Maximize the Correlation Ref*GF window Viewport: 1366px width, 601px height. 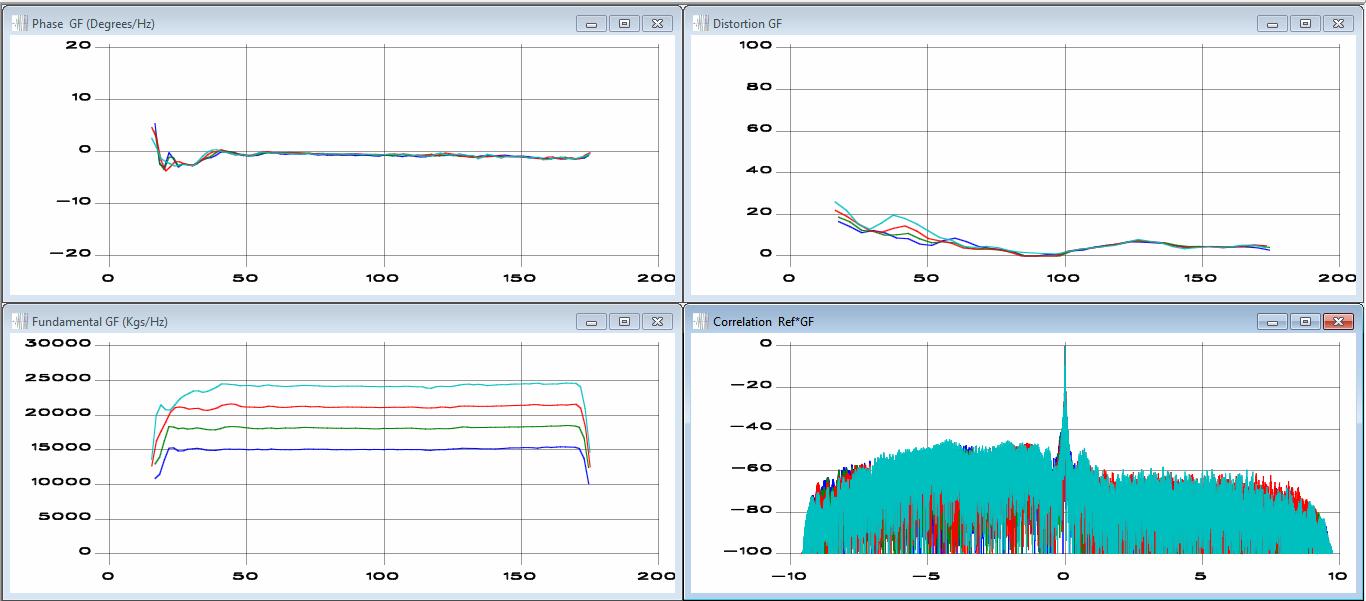(1305, 321)
